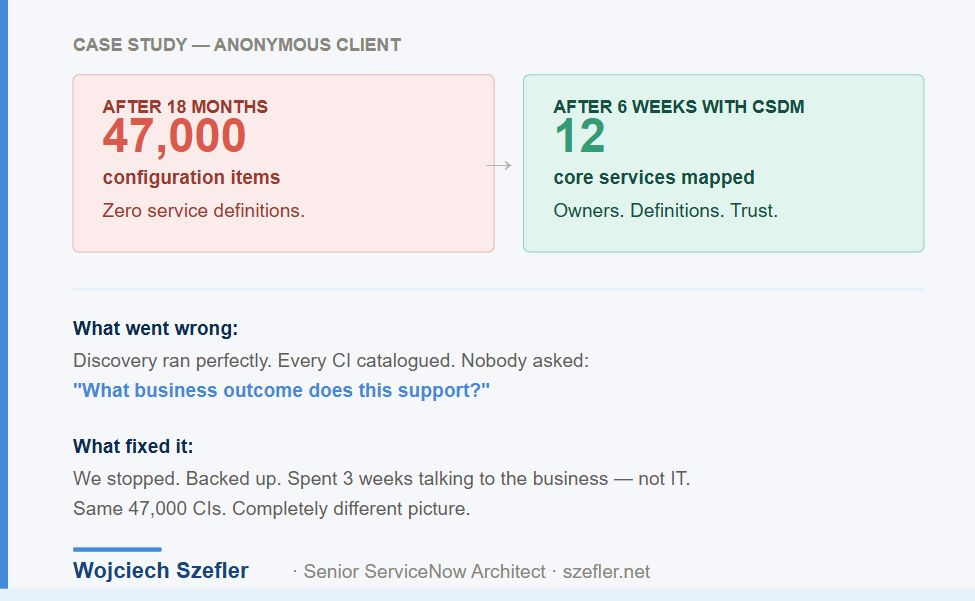This screenshot has width=975, height=601.
Task: Click the "What fixed it:" heading
Action: coord(133,446)
